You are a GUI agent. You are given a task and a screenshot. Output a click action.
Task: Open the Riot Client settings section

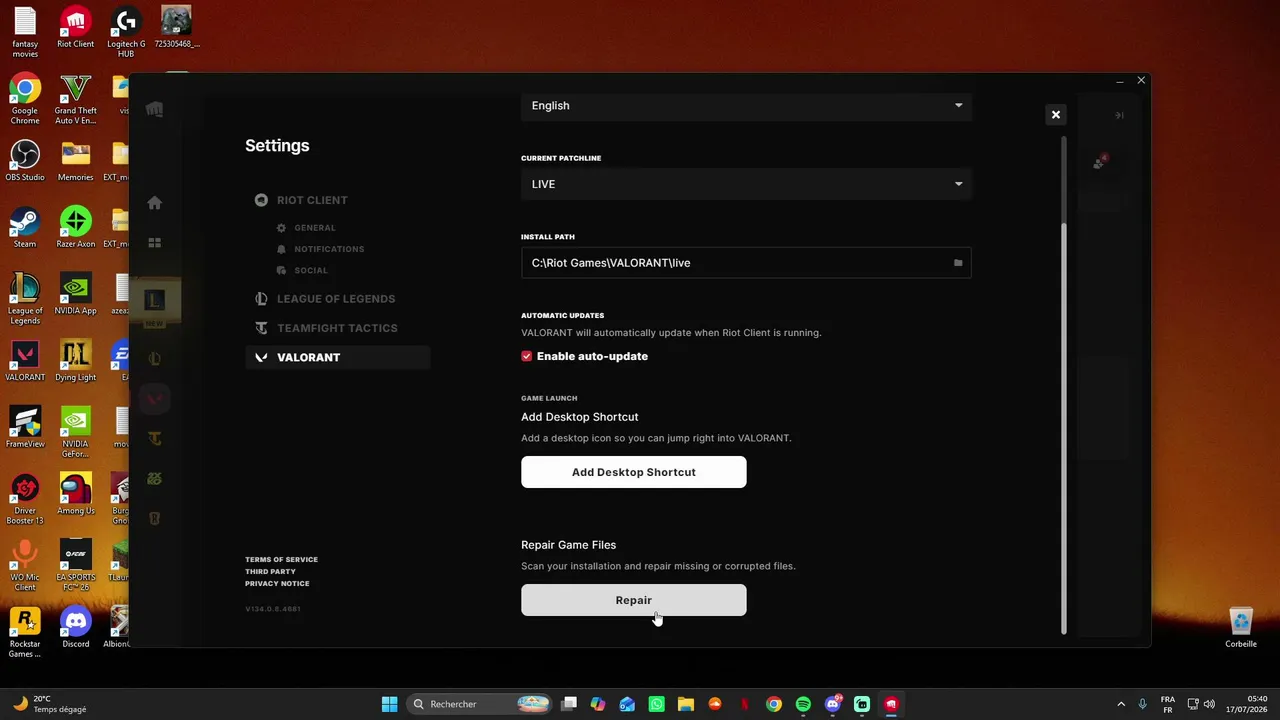[301, 200]
